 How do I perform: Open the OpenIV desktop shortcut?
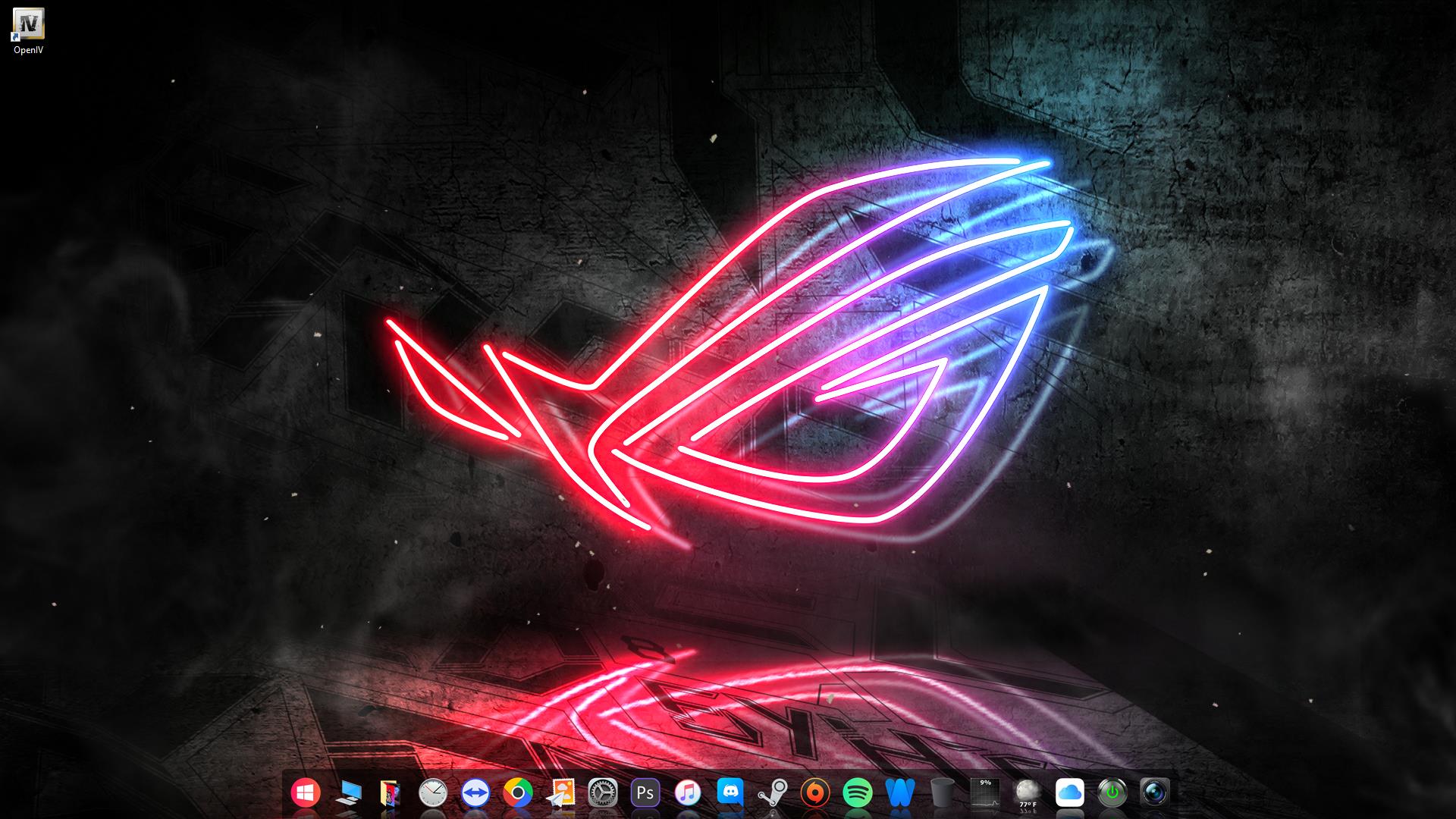[29, 26]
